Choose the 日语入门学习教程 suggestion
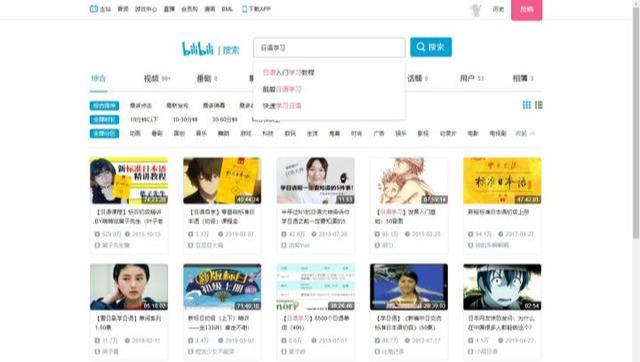 (289, 73)
